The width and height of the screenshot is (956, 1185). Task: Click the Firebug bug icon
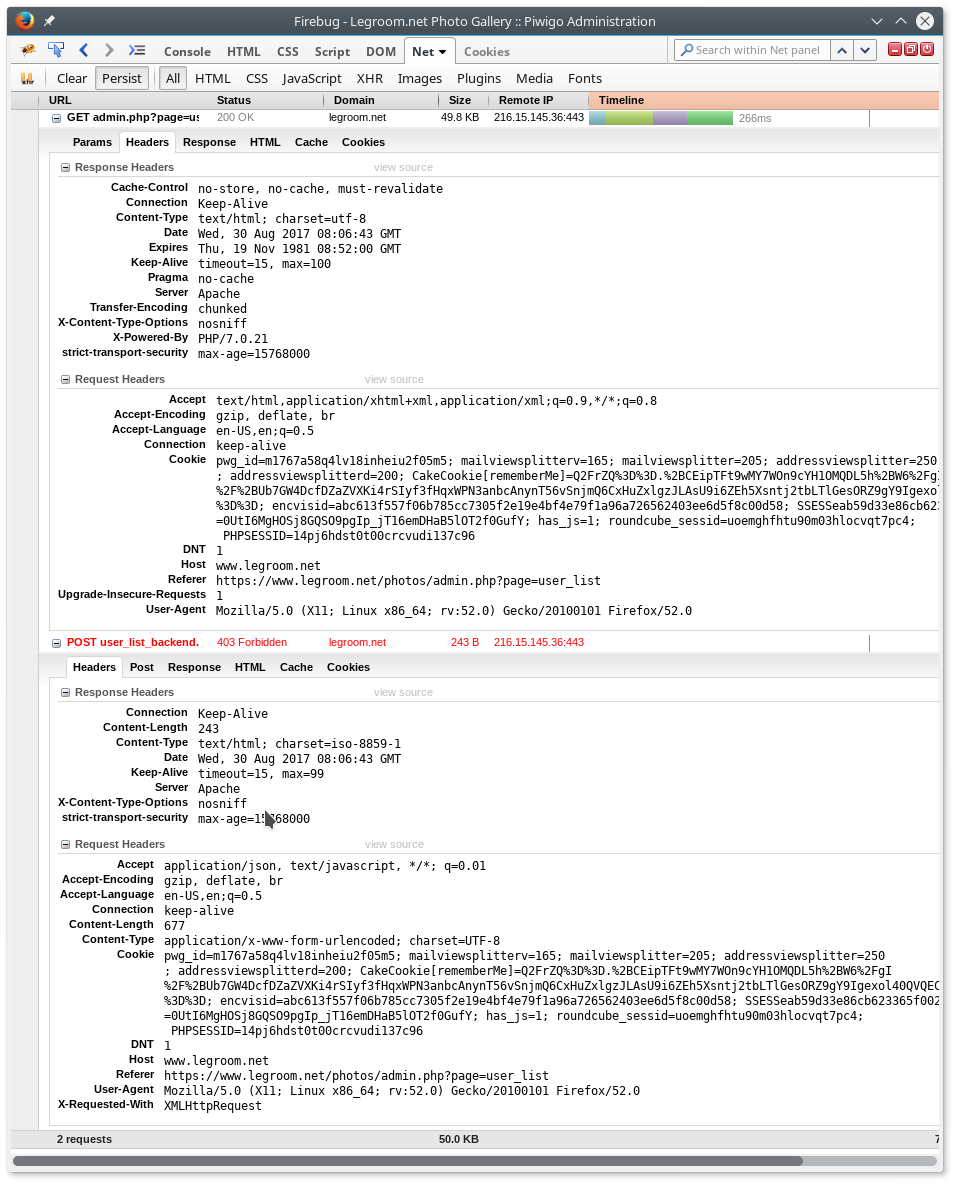28,51
